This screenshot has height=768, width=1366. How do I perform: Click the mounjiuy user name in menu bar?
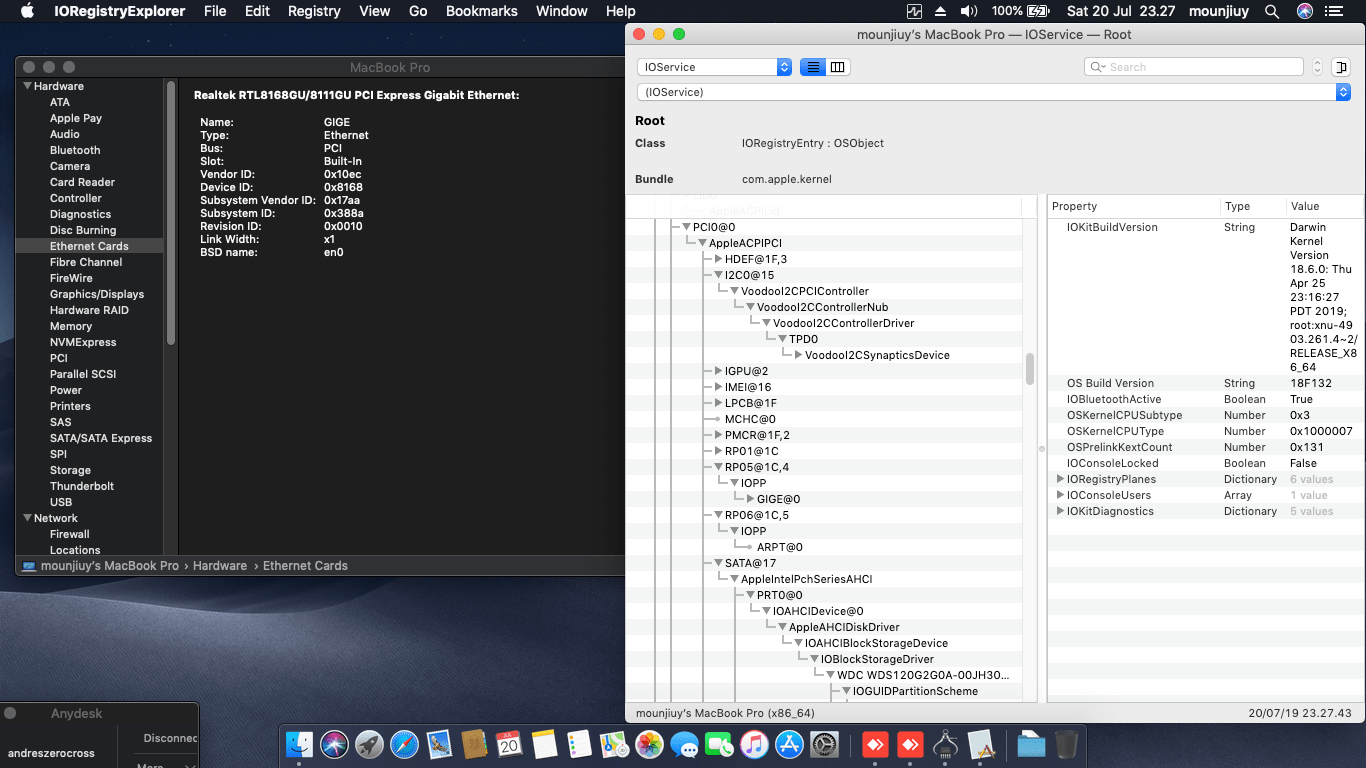1219,11
